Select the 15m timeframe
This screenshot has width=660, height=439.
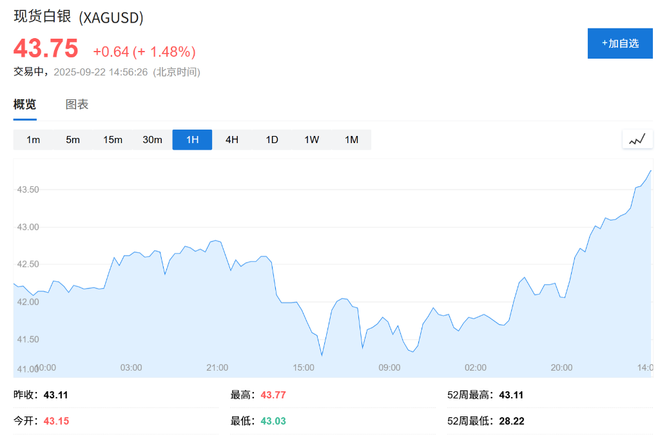(x=112, y=140)
